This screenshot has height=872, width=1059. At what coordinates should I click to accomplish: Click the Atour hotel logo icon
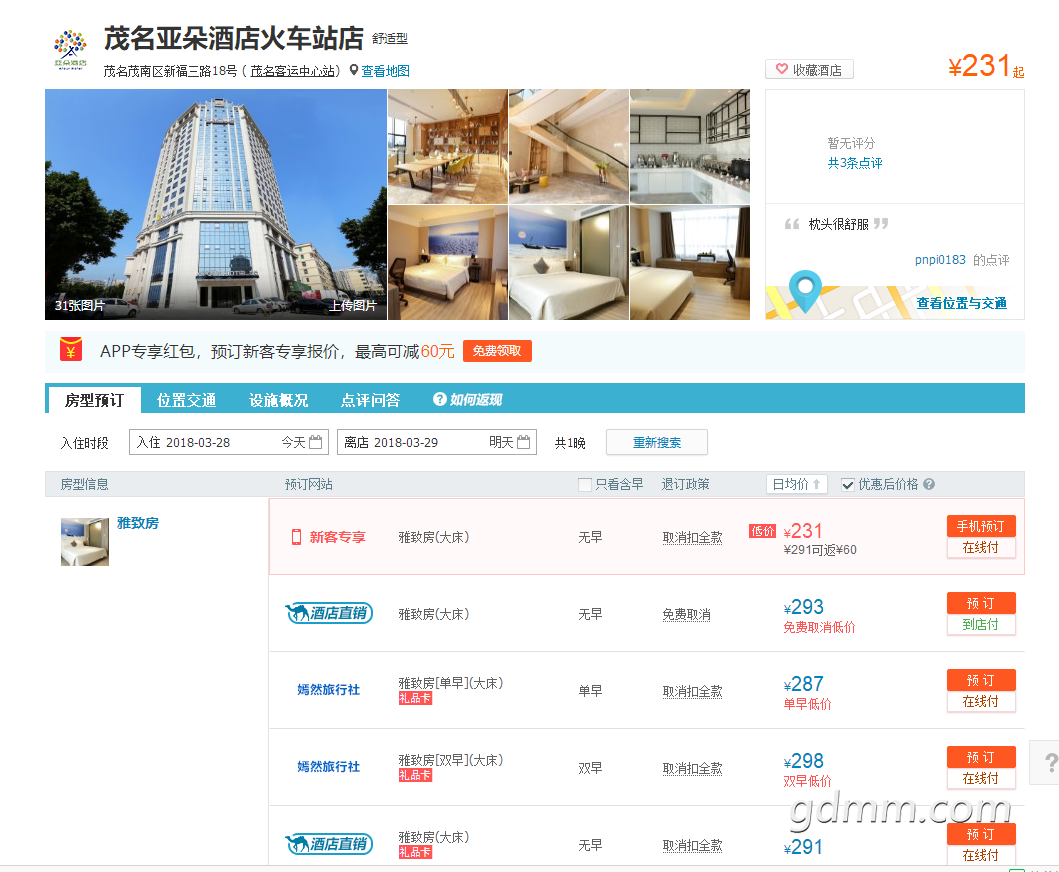70,49
